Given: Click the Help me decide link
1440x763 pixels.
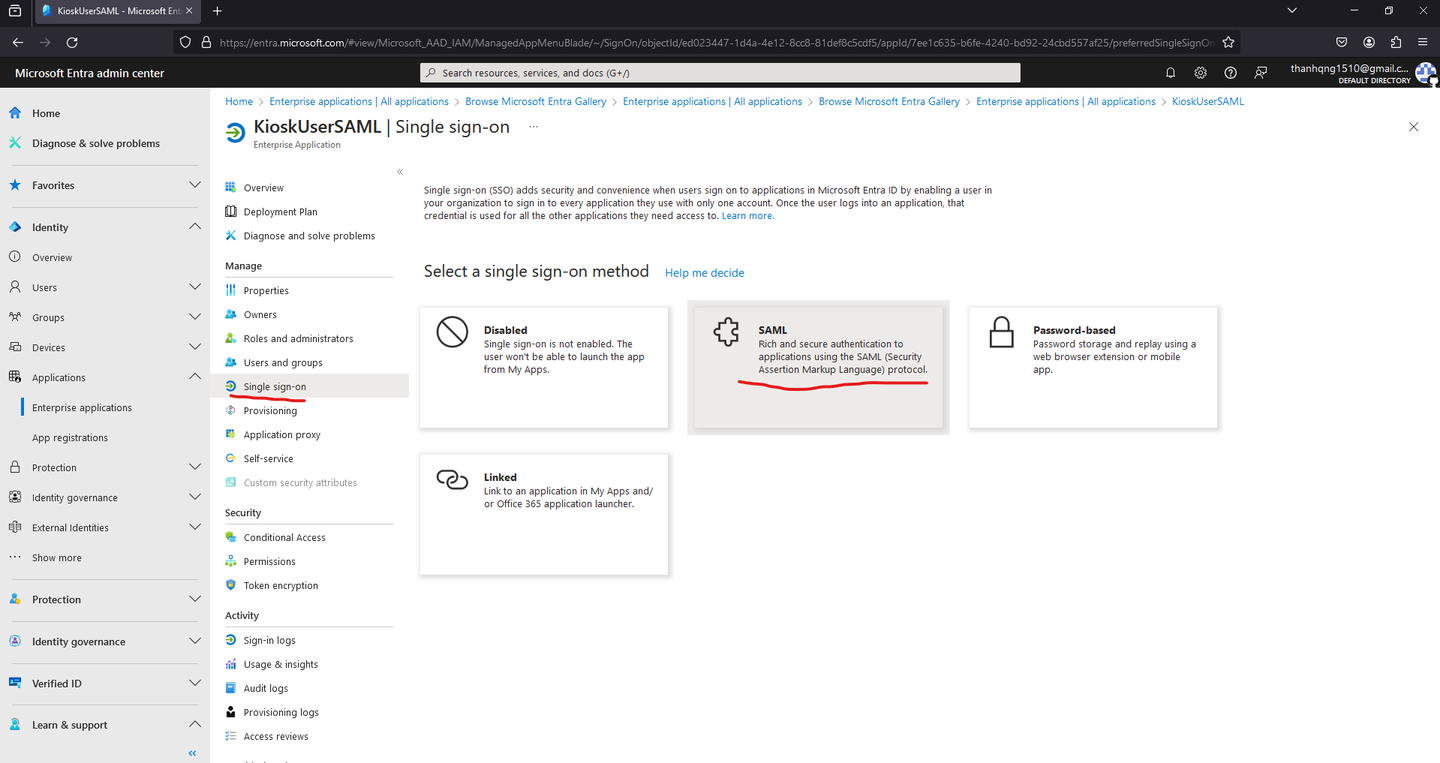Looking at the screenshot, I should (704, 273).
